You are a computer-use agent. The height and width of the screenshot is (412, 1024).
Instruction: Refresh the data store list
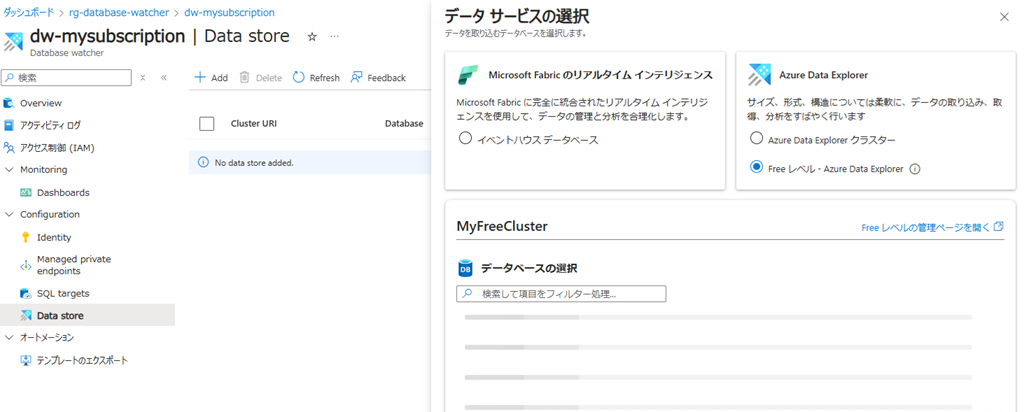tap(316, 78)
